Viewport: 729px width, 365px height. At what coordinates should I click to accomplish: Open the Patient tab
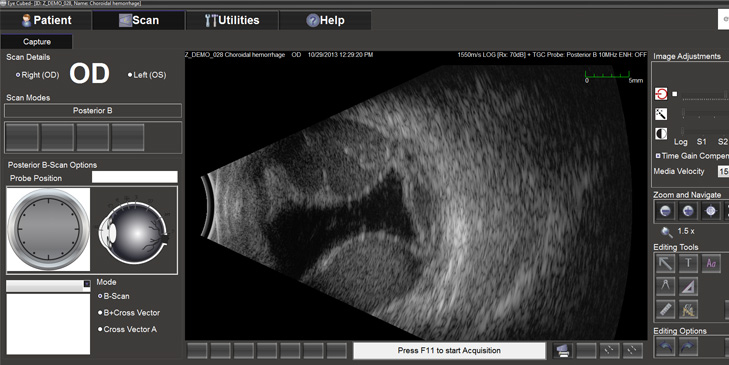coord(46,20)
